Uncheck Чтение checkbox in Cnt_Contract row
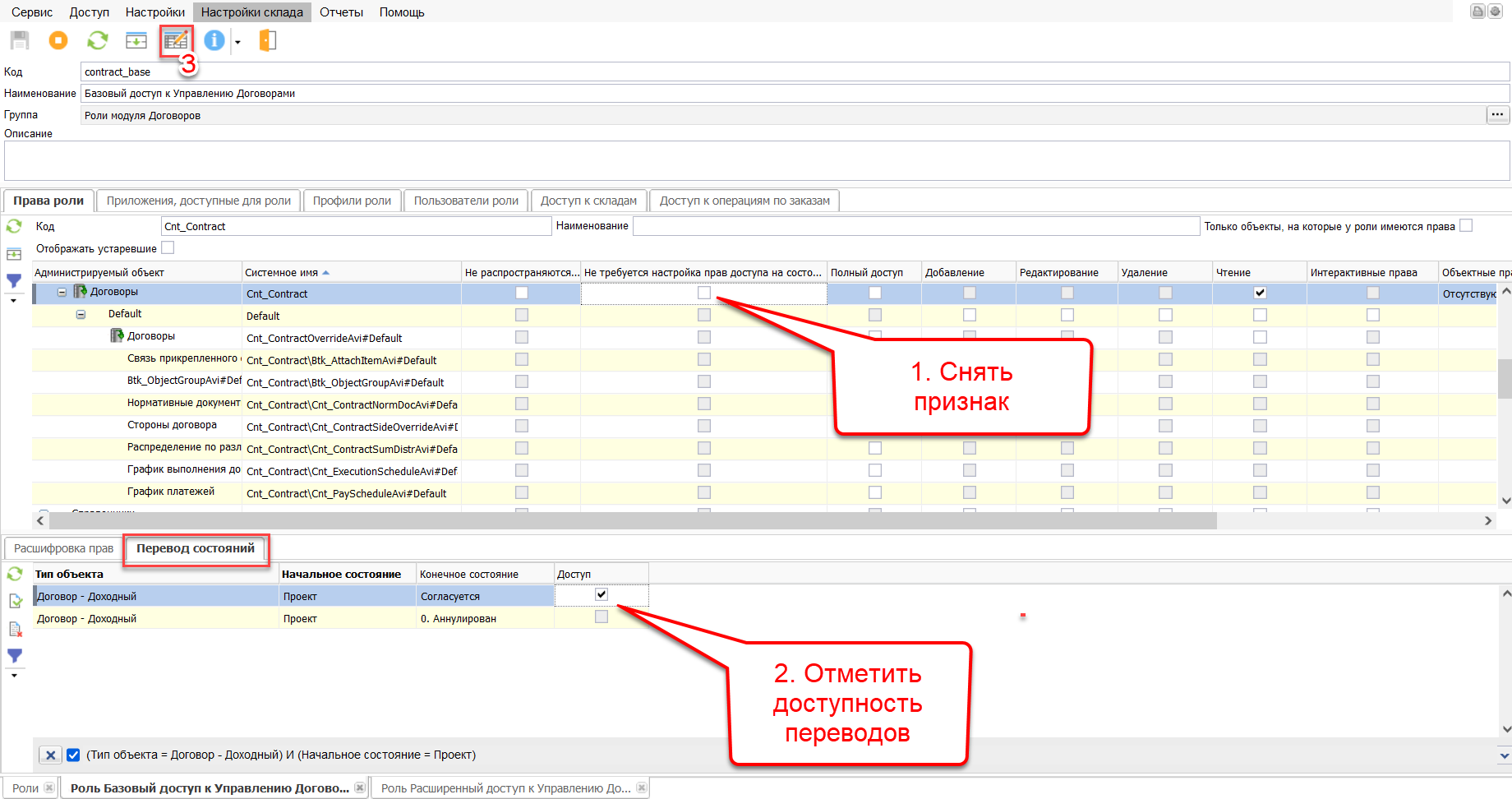Viewport: 1512px width, 799px height. pos(1260,293)
